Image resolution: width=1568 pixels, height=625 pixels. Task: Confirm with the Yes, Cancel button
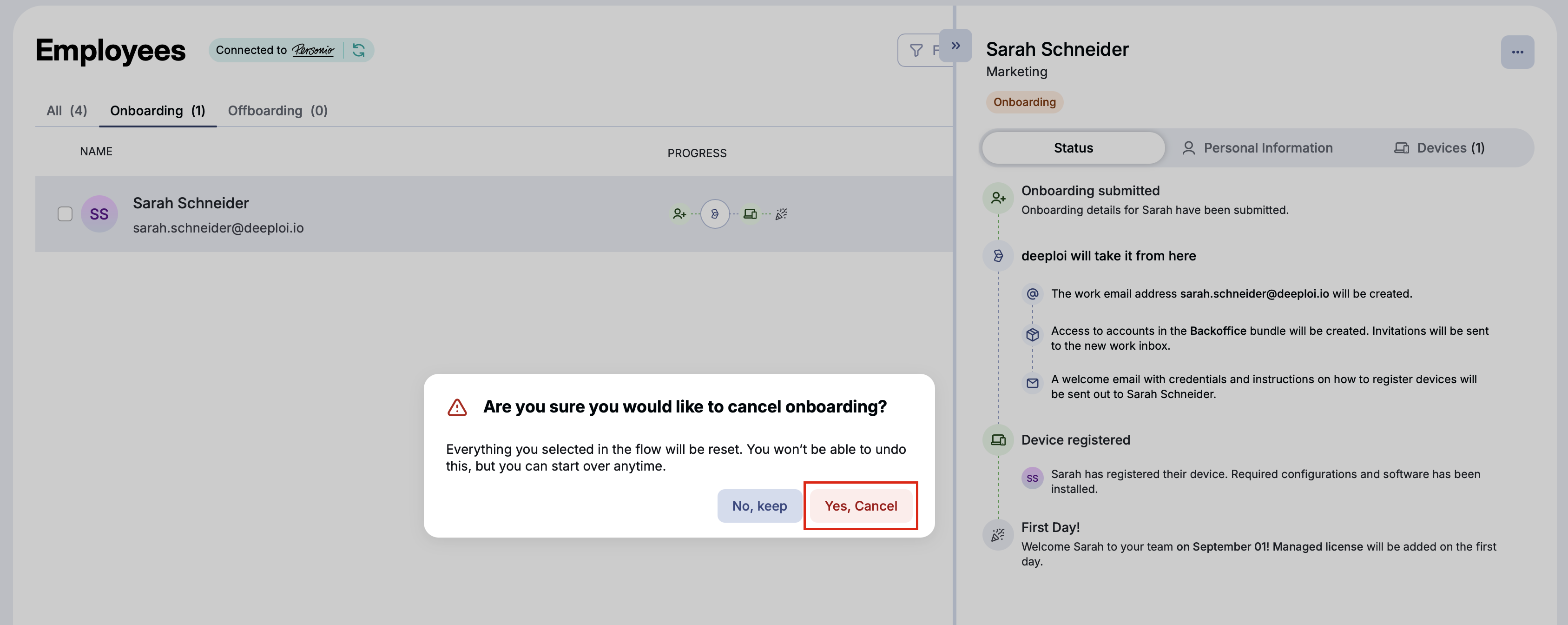pyautogui.click(x=860, y=505)
